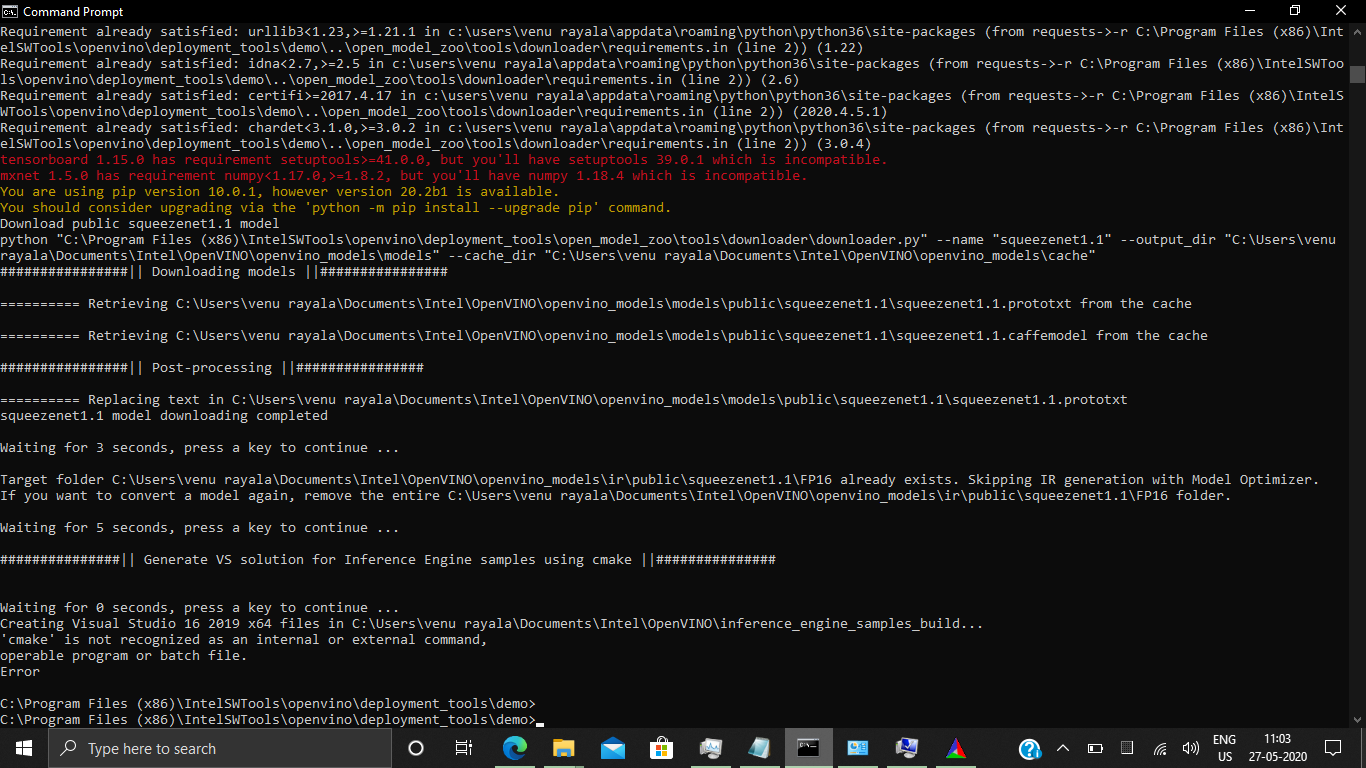Click the squeezenet1.1.caffemodel retrieving line
The image size is (1366, 768).
(x=604, y=336)
